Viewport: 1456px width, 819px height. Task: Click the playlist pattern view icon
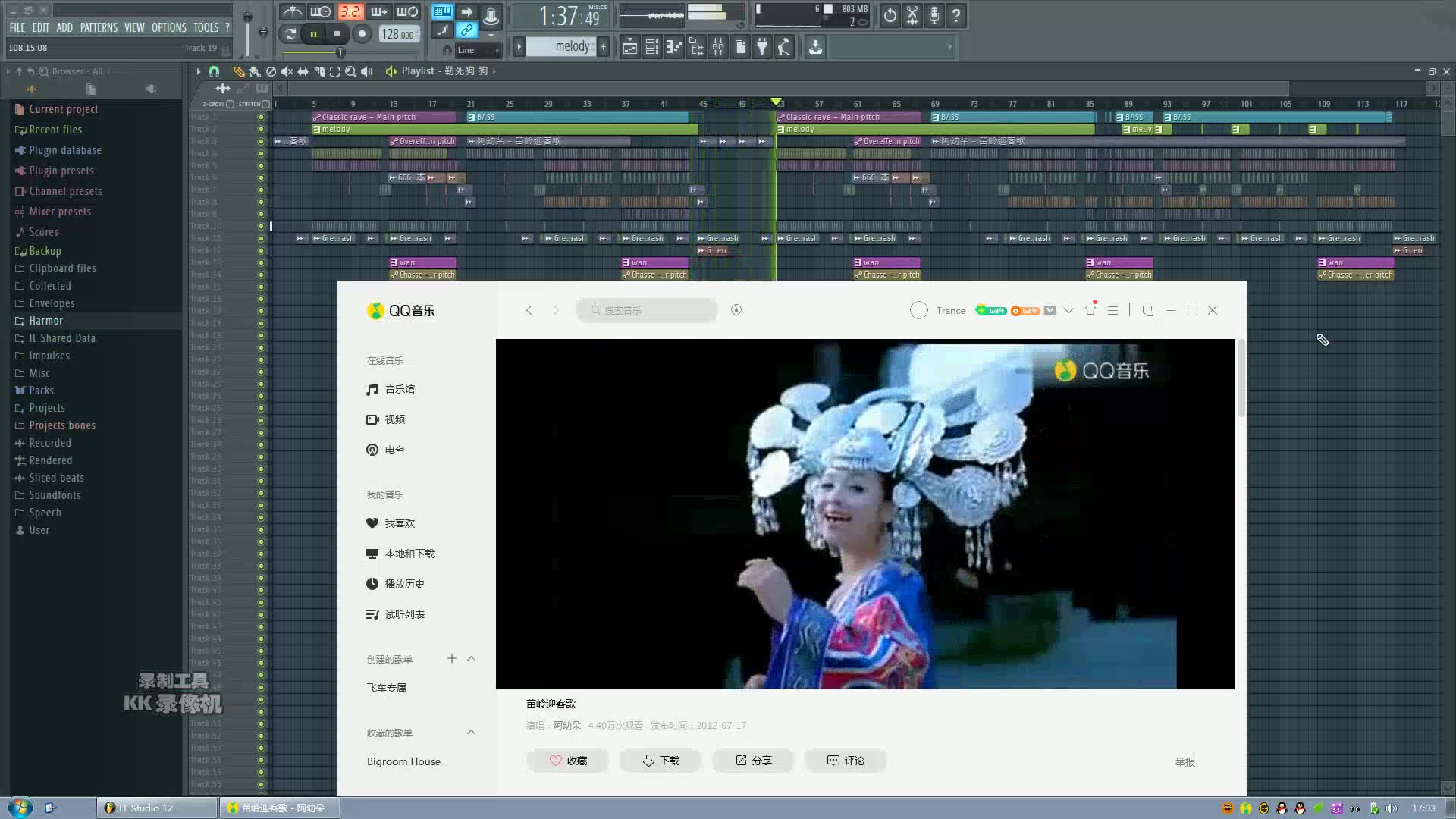[x=628, y=47]
